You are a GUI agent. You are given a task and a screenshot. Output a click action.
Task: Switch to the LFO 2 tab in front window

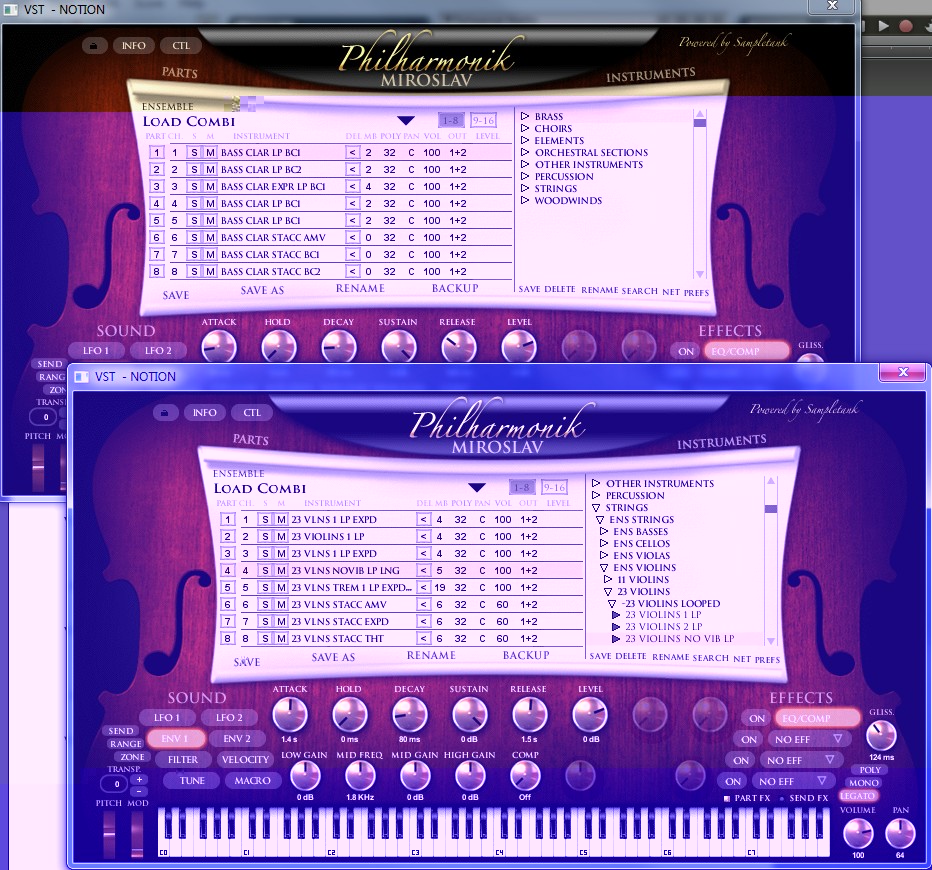tap(229, 718)
